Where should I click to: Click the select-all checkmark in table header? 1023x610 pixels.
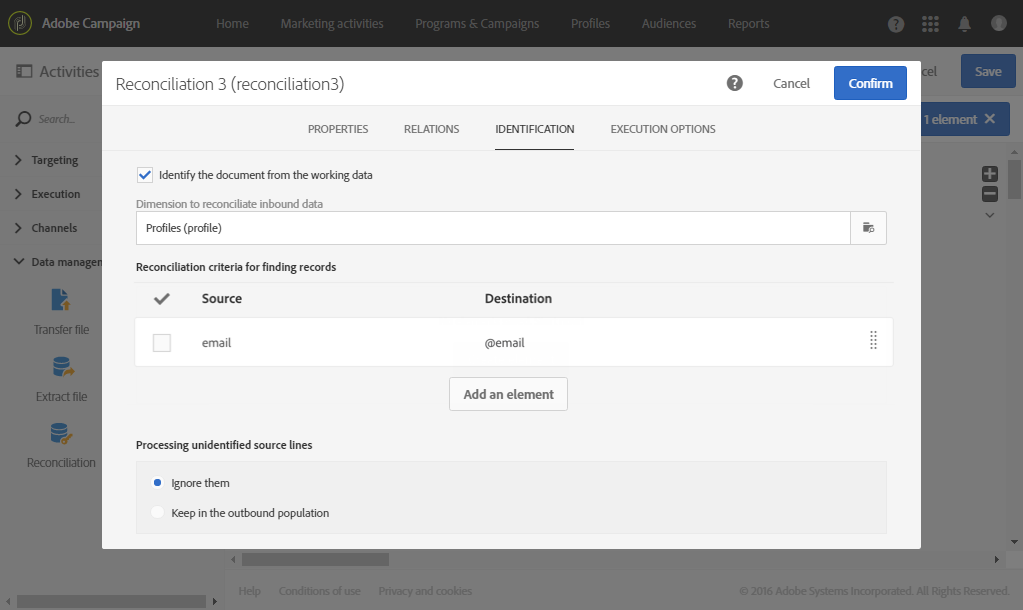pyautogui.click(x=161, y=299)
